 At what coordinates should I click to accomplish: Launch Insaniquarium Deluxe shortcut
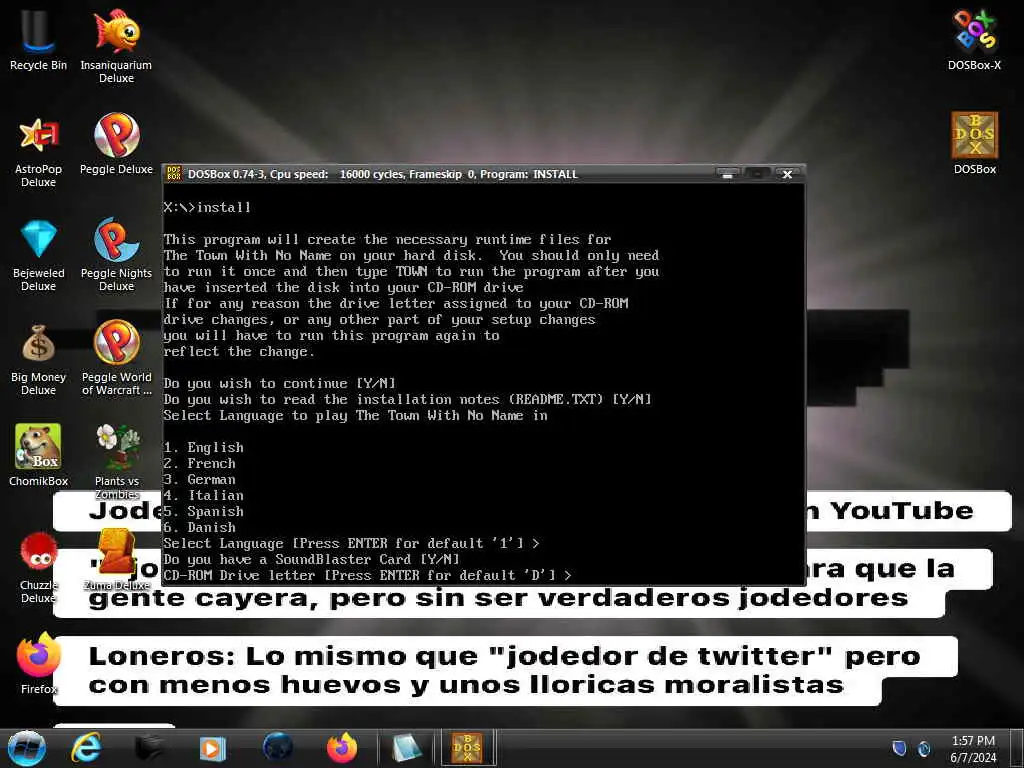116,44
